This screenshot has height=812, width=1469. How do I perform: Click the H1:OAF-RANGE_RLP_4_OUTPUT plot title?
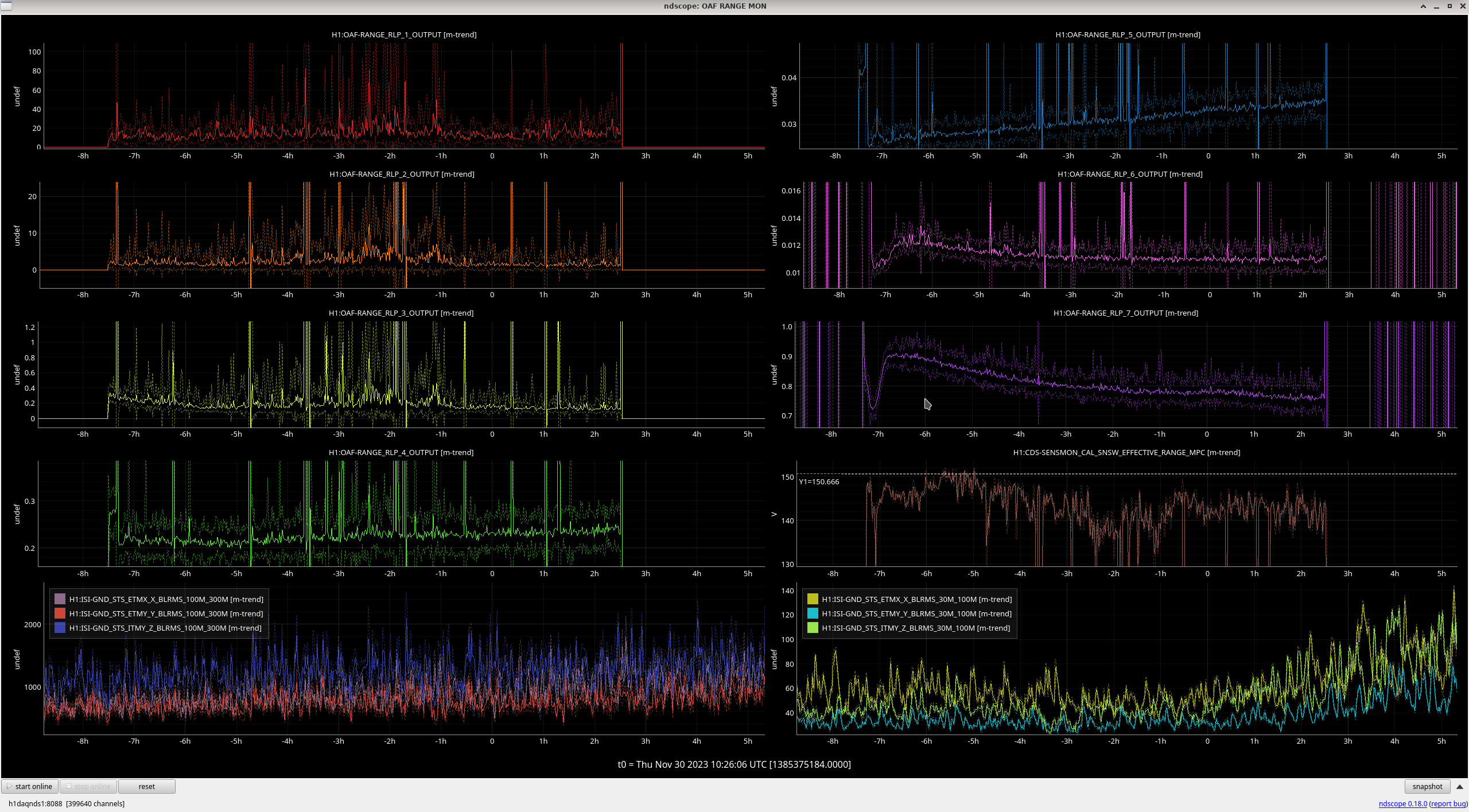click(x=401, y=452)
